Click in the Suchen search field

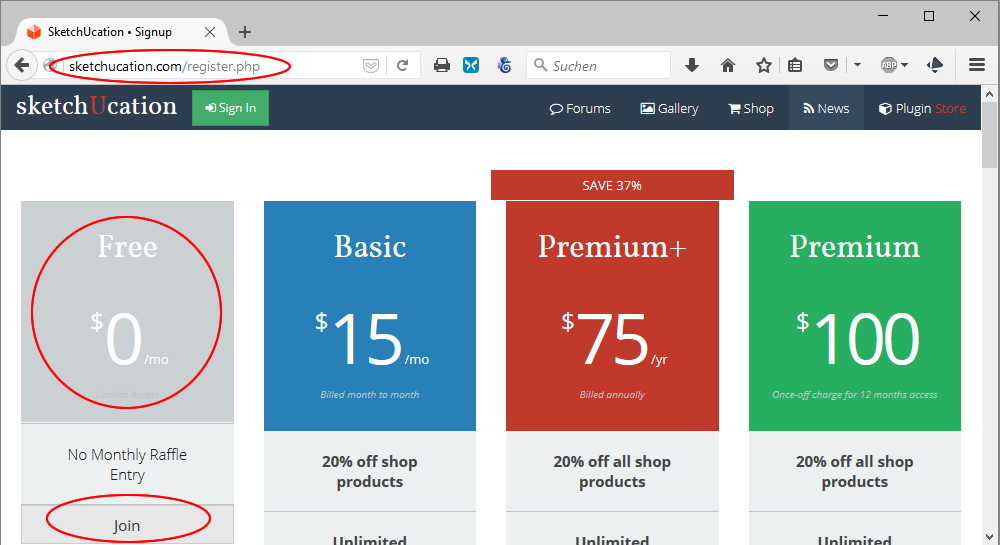(x=605, y=66)
